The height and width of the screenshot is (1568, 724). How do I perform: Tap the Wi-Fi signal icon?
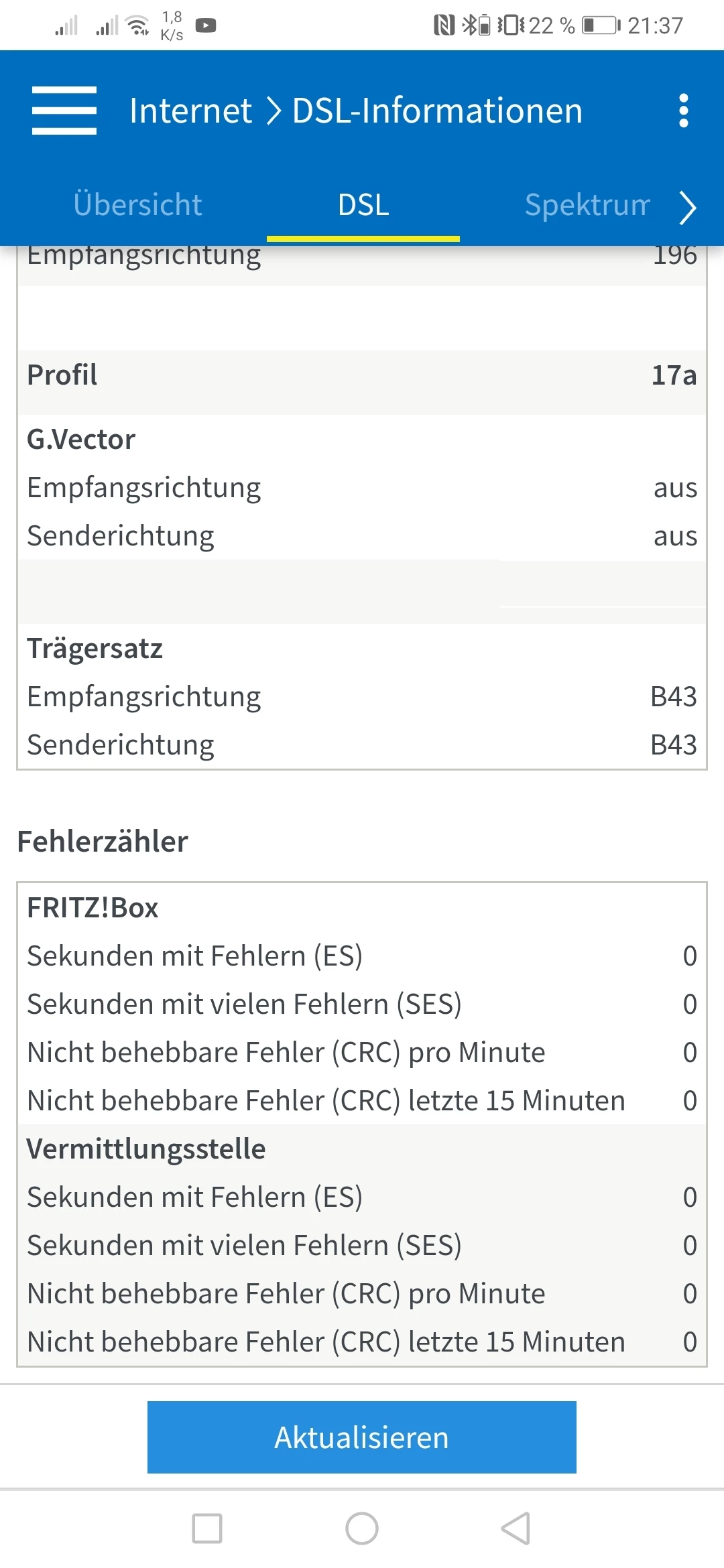pos(138,25)
